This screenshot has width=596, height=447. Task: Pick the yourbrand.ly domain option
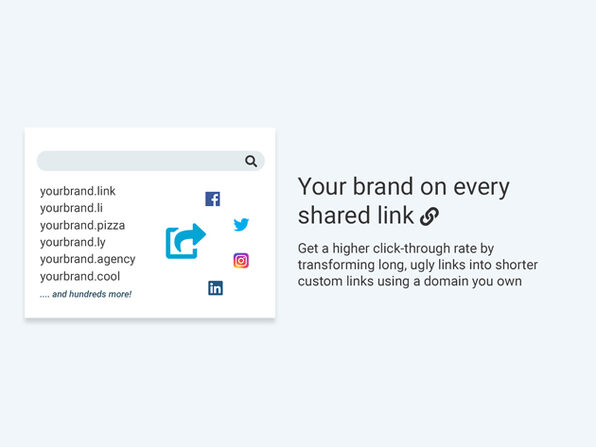pos(73,242)
